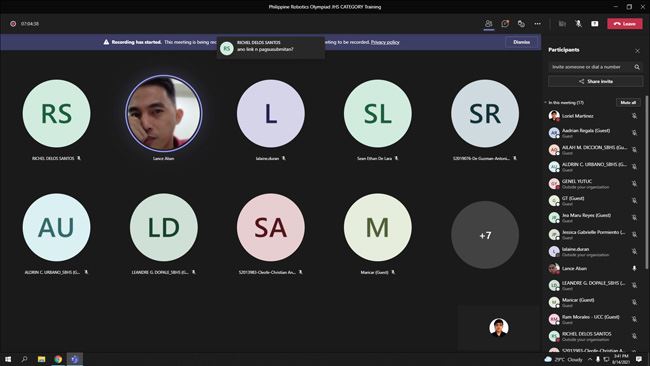Screen dimensions: 650x366
Task: Show the +7 additional participants tile
Action: click(485, 235)
